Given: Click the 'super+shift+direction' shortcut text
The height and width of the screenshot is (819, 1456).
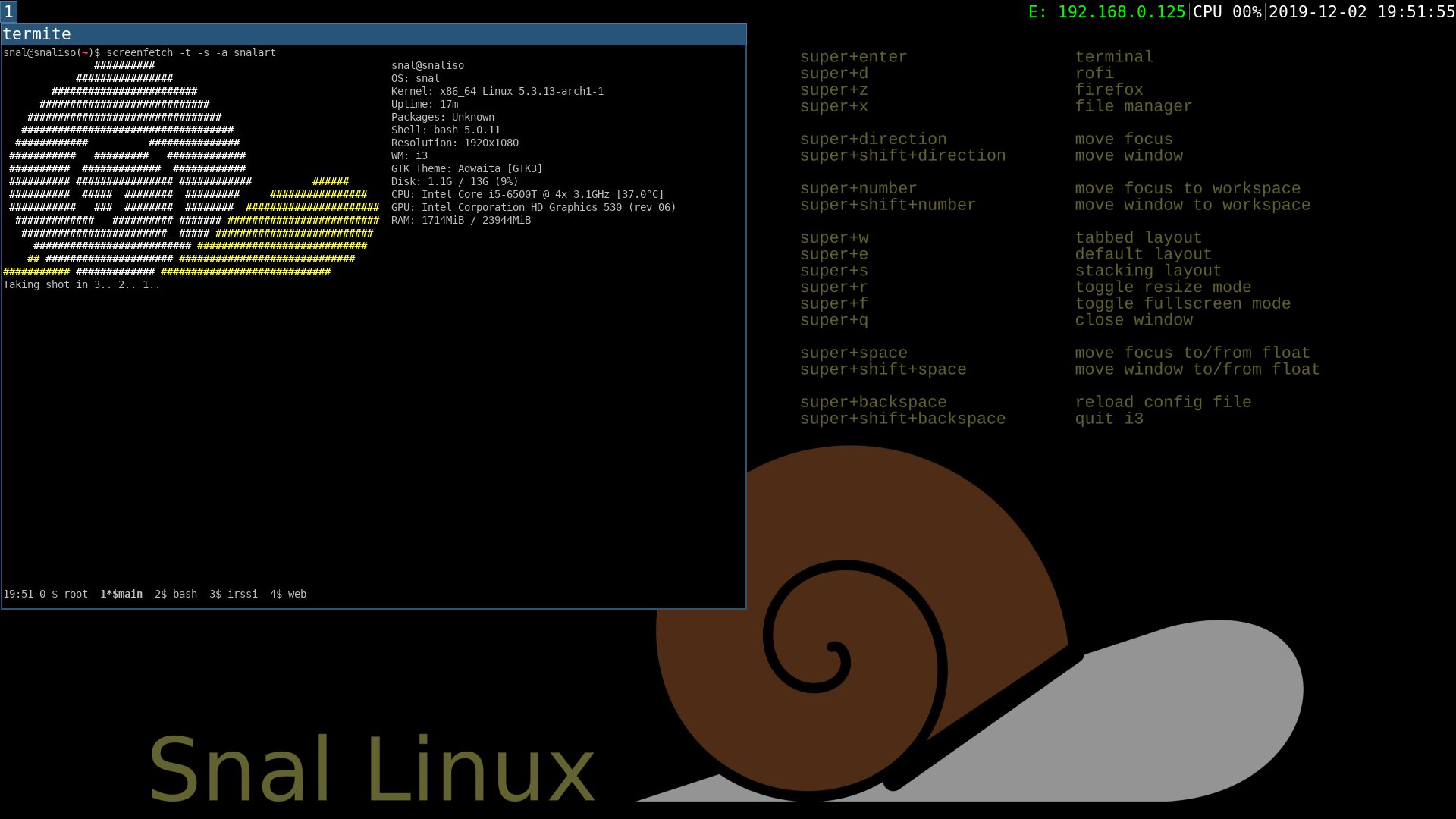Looking at the screenshot, I should [902, 155].
